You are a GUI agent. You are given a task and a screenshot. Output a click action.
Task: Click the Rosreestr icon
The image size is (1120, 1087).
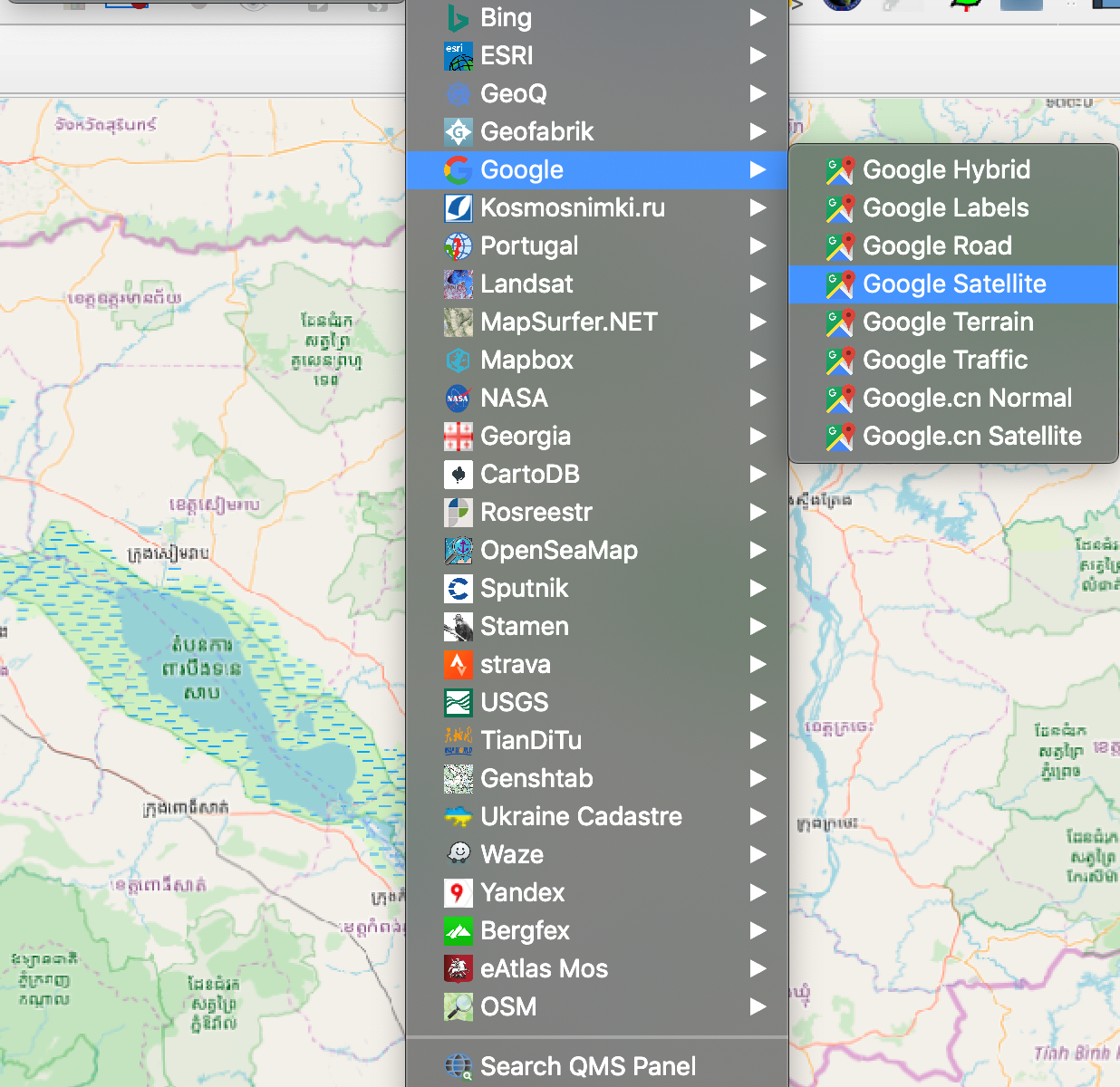[459, 513]
